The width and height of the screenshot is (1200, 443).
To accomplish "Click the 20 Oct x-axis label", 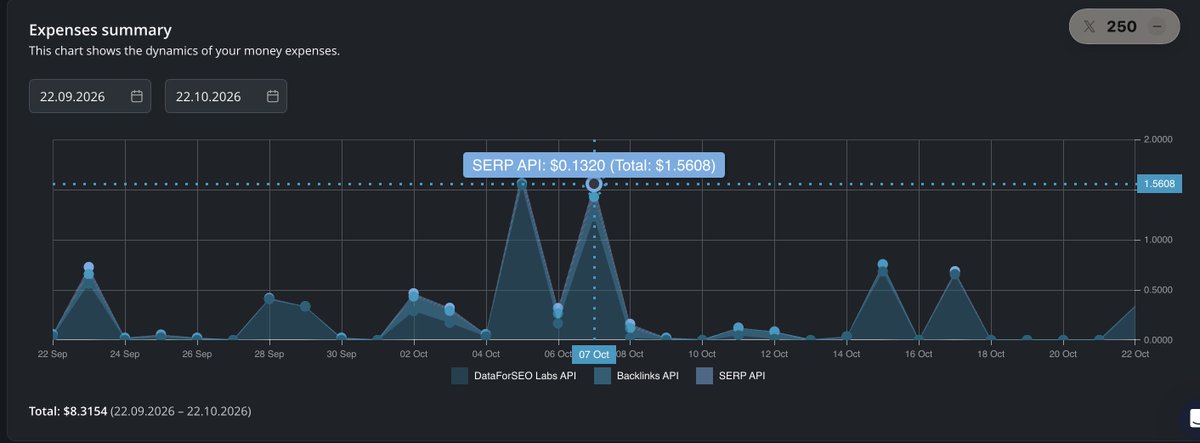I will (x=1063, y=354).
